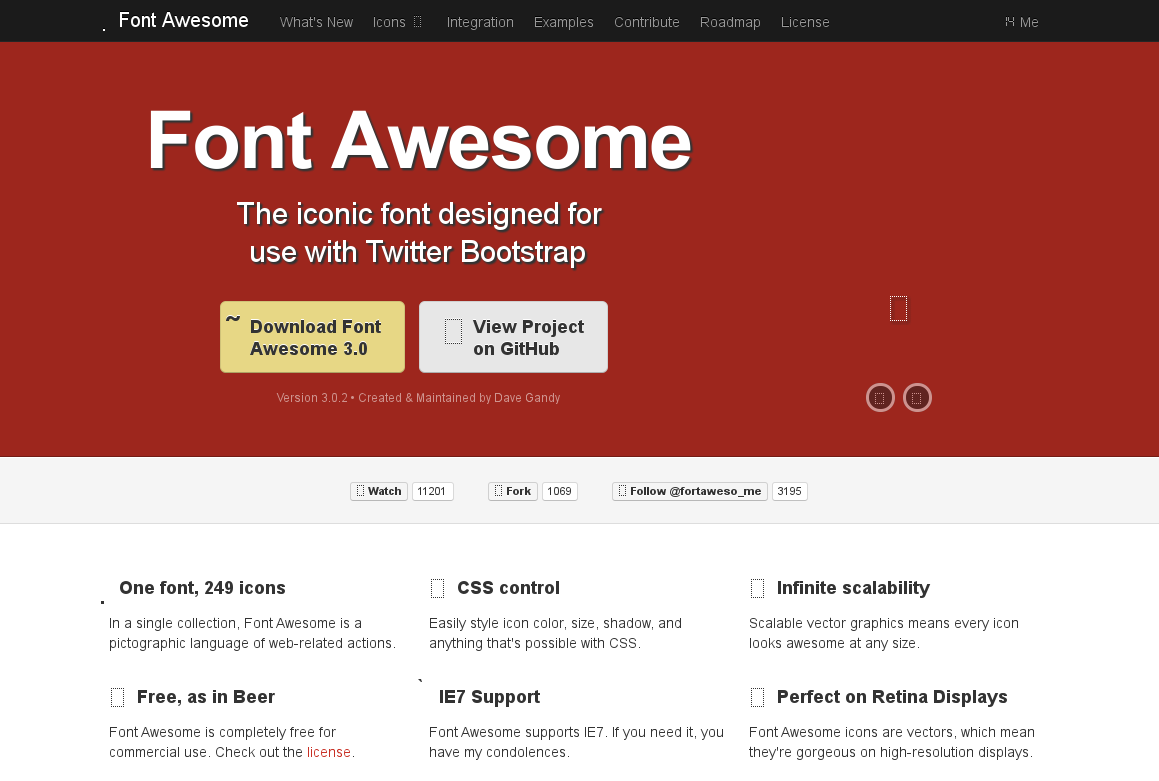Screen dimensions: 1159x781
Task: Click the "IE7 Support" heading
Action: click(x=489, y=698)
